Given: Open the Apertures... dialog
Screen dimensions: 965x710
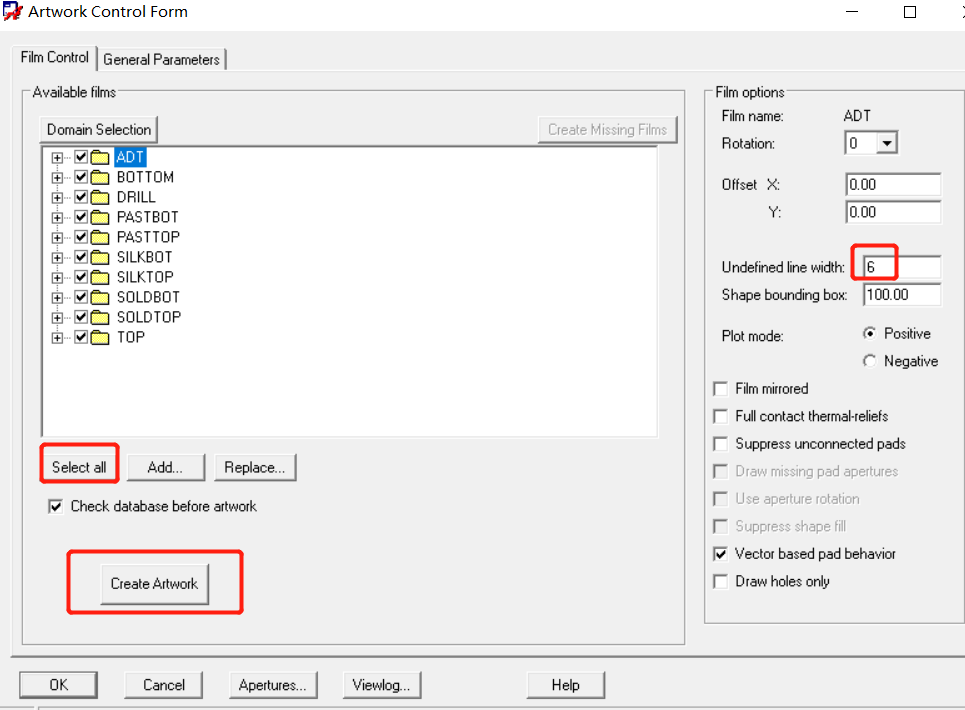Looking at the screenshot, I should click(x=273, y=685).
